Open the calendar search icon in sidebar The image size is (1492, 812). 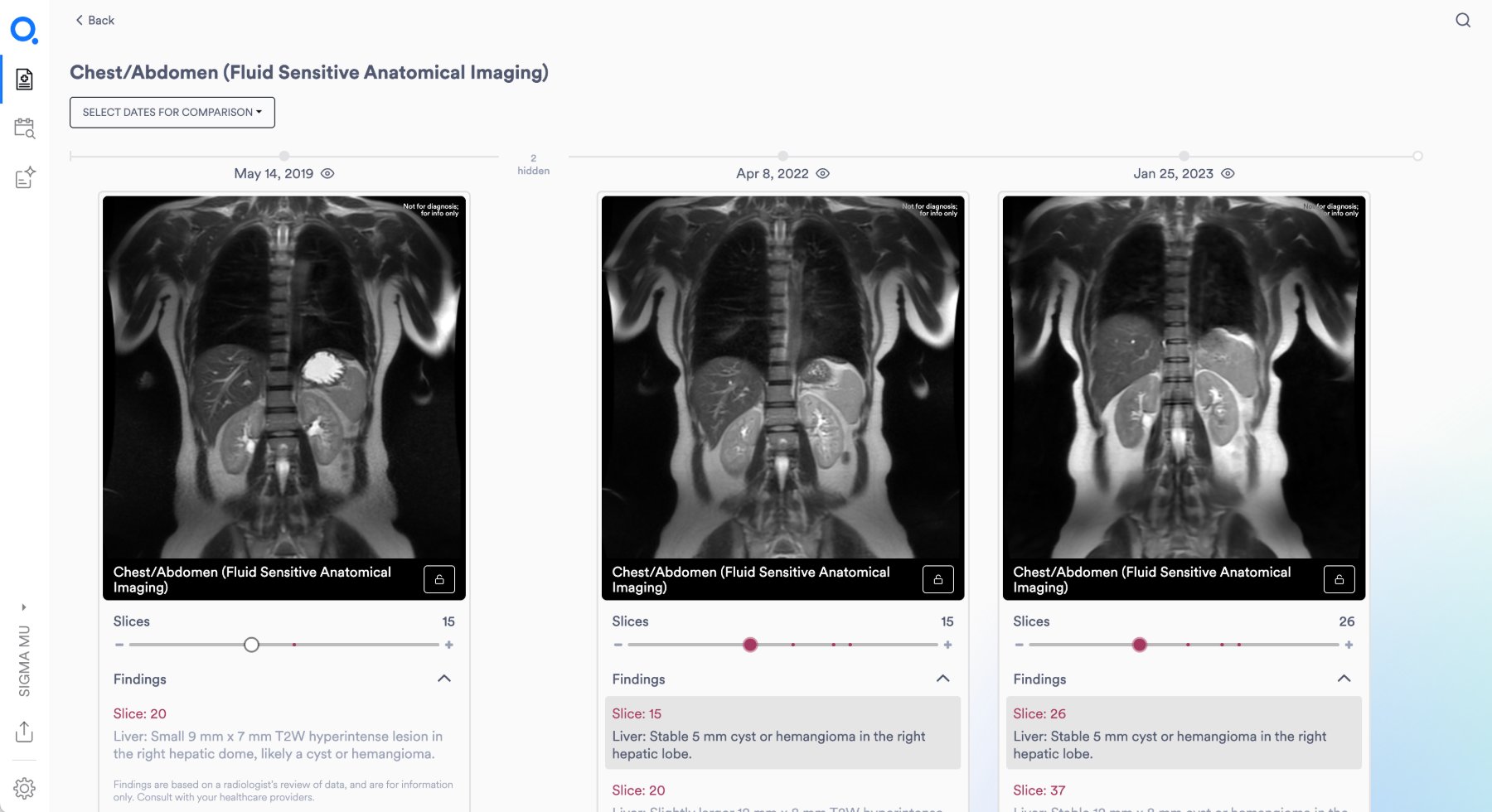click(x=25, y=128)
